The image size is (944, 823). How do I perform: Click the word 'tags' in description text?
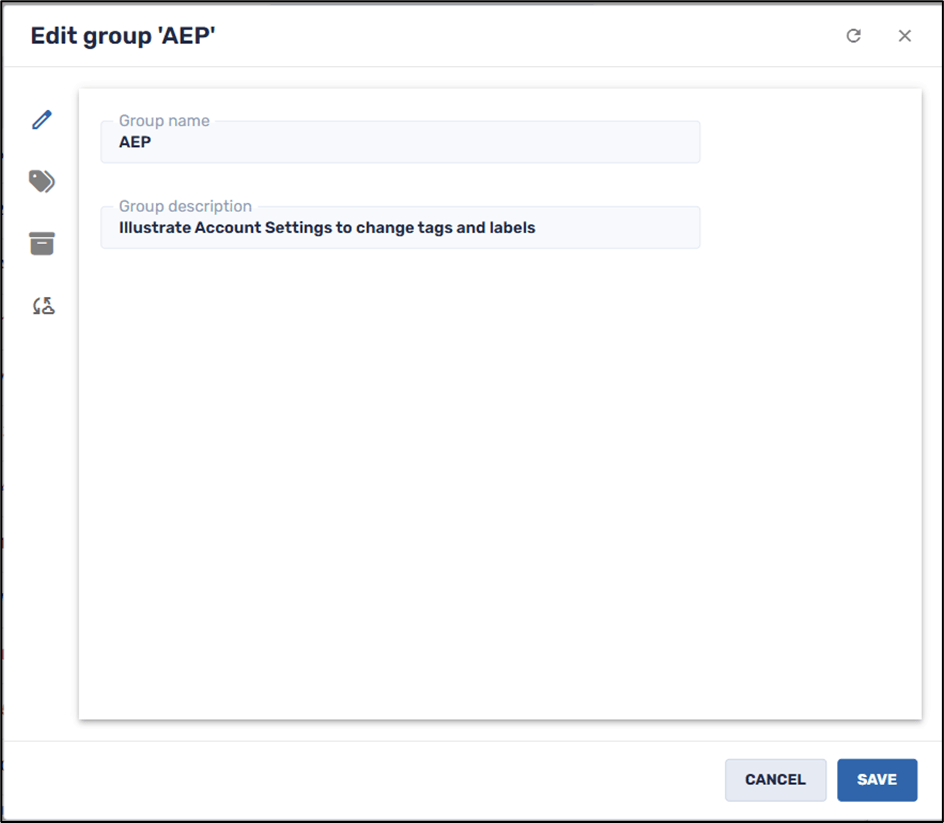(x=434, y=228)
